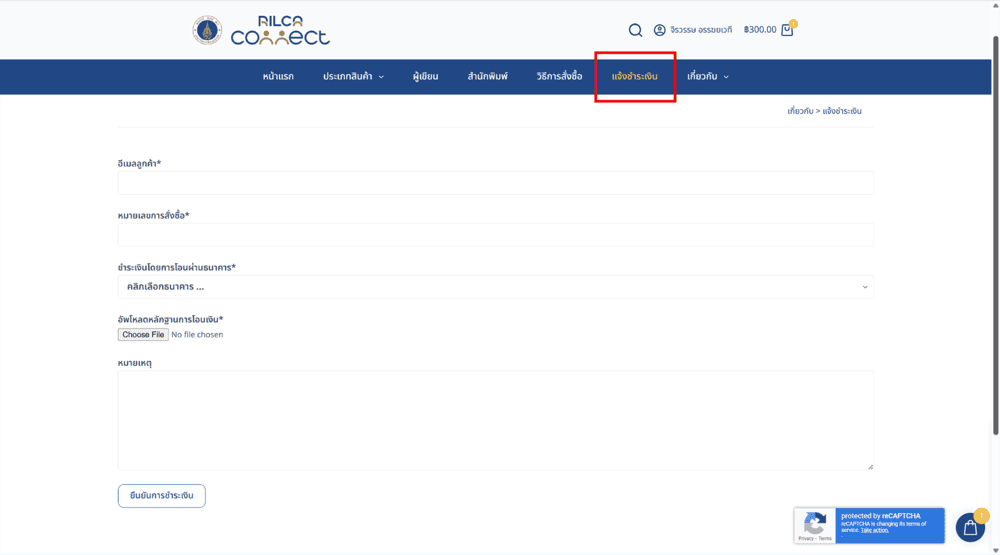Click the user account avatar icon
1000x555 pixels.
659,30
